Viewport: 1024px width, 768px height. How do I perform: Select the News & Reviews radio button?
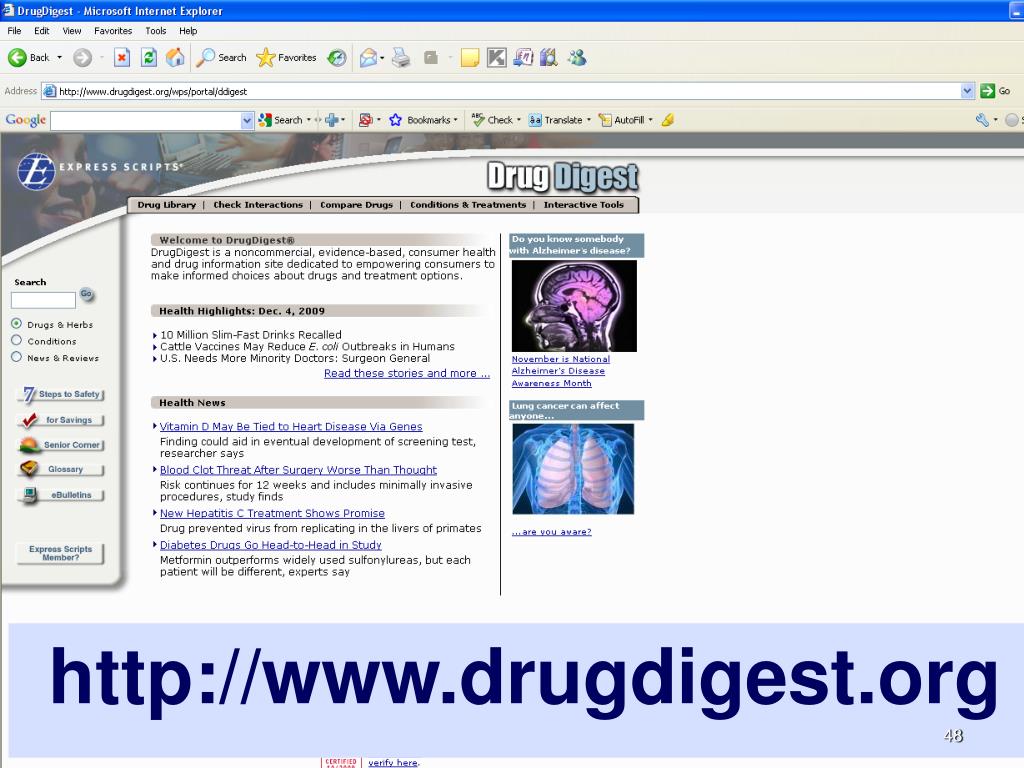click(16, 357)
